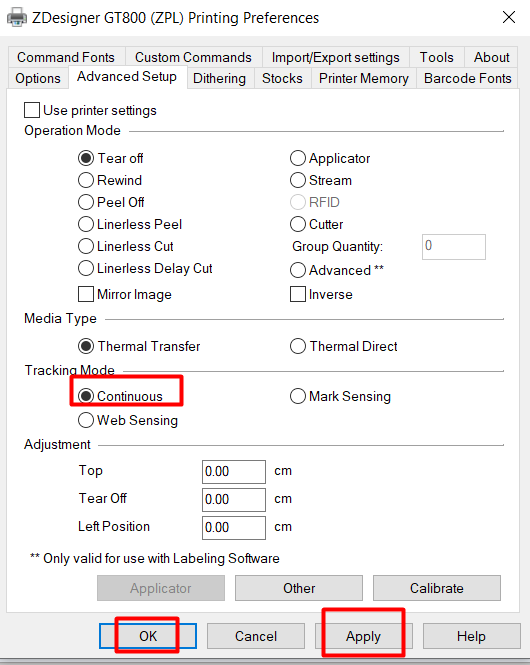Screen dimensions: 530x665
Task: Choose Thermal Direct media type
Action: click(298, 346)
